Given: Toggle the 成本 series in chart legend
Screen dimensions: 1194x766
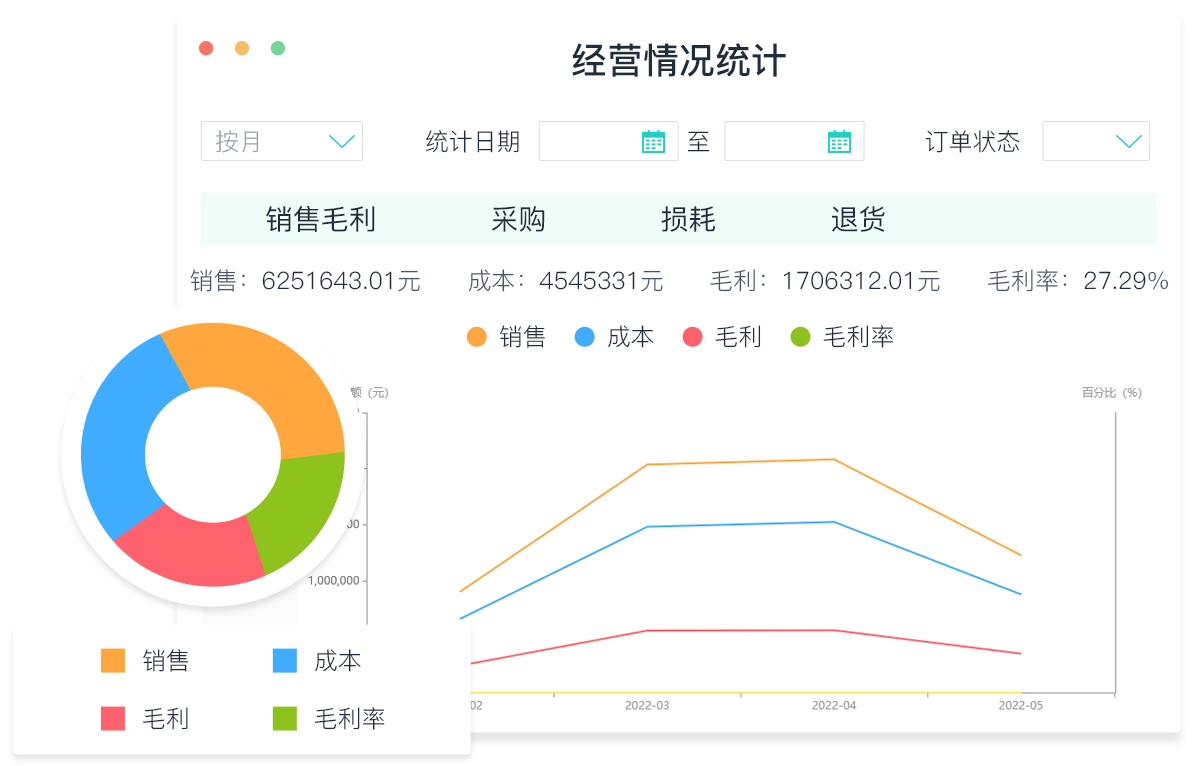Looking at the screenshot, I should coord(614,338).
